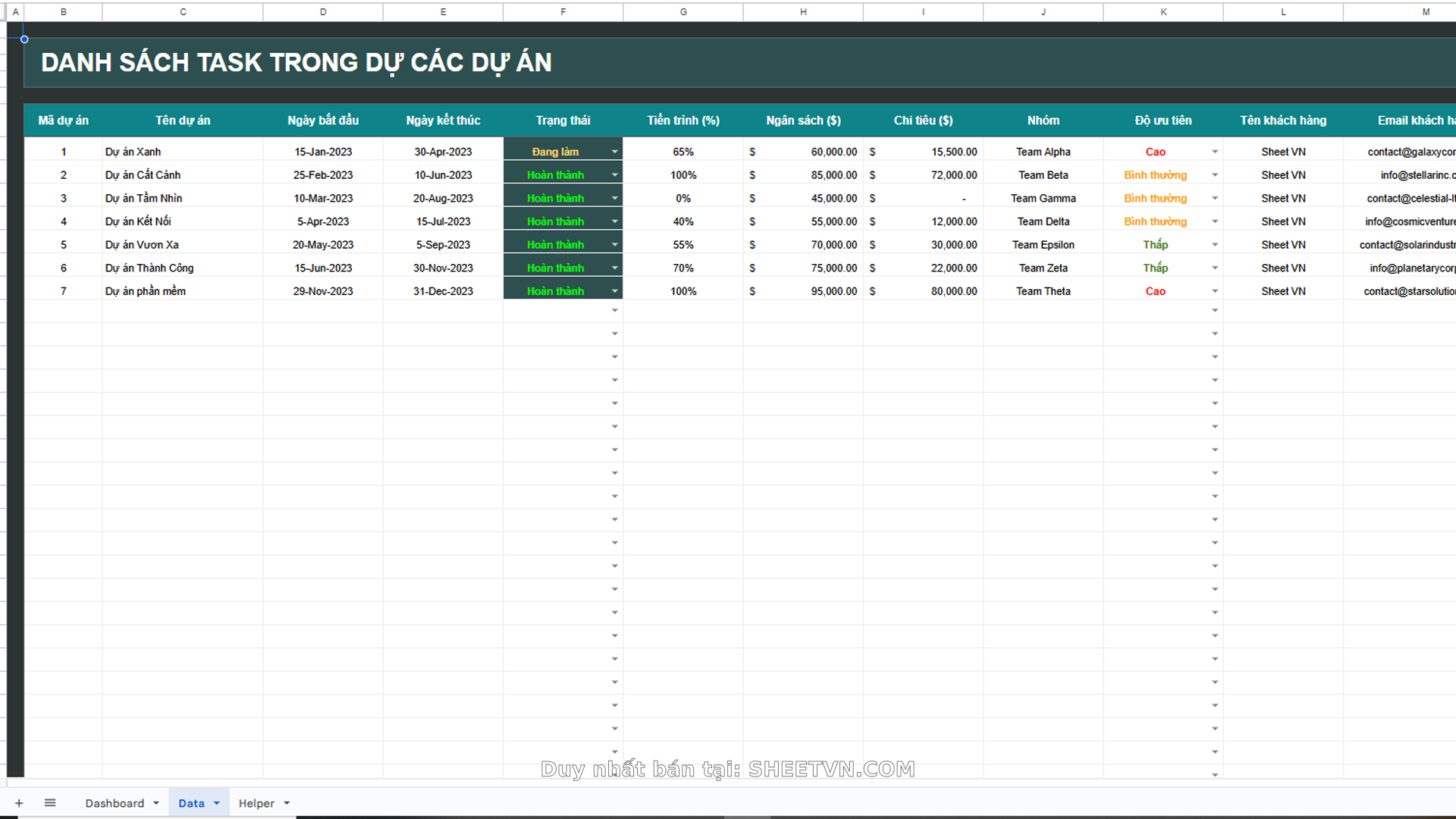Expand status dropdown for Dự án Xanh
1456x819 pixels.
pos(614,152)
